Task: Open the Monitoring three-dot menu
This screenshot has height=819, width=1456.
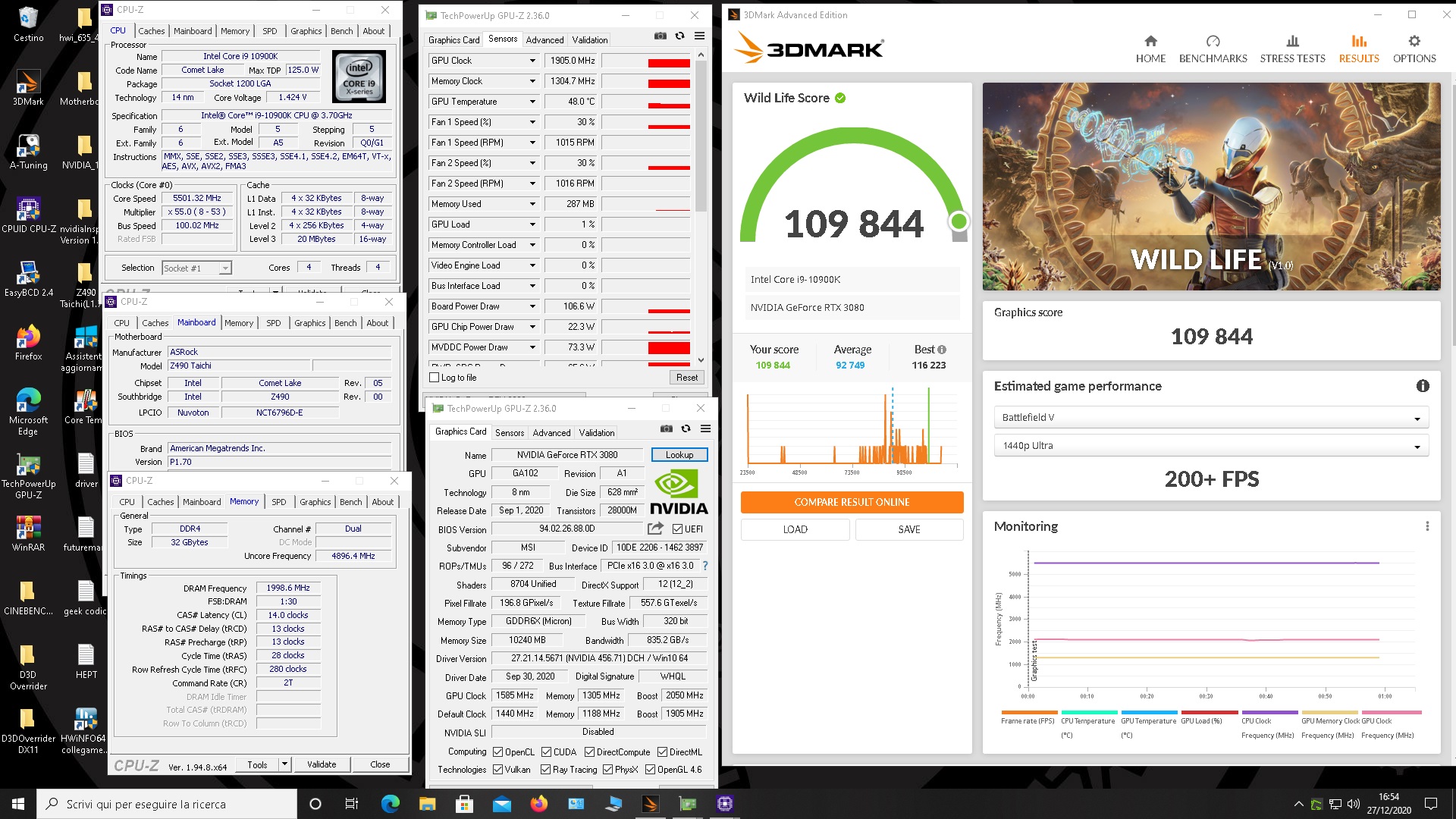Action: (x=1427, y=526)
